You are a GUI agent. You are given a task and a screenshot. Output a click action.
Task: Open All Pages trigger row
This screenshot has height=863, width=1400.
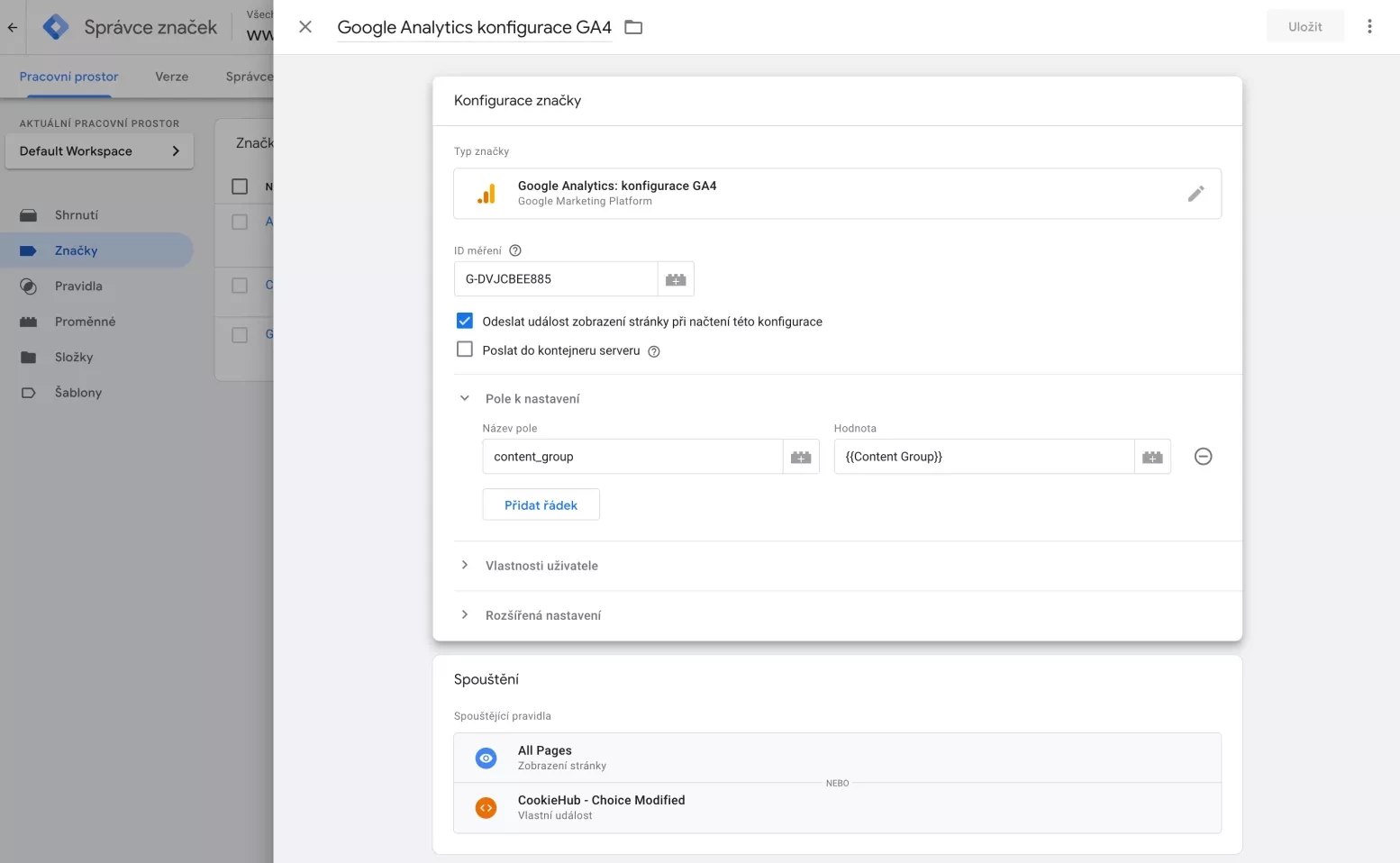point(837,758)
